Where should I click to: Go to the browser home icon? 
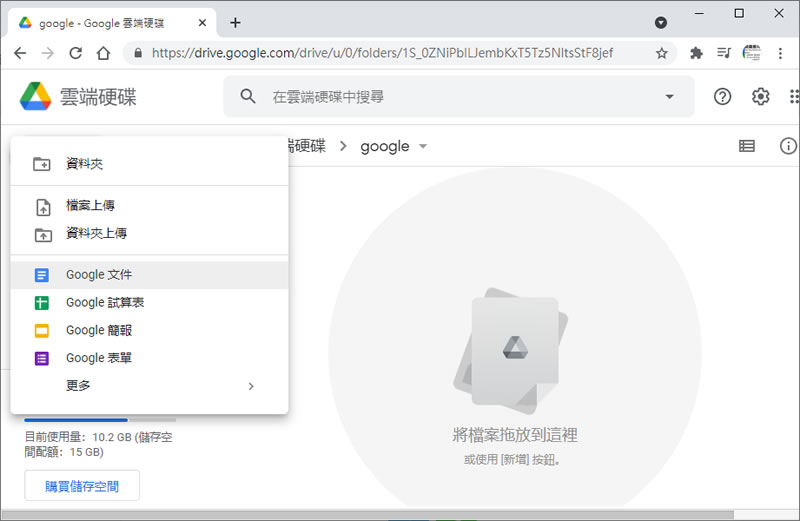coord(104,53)
